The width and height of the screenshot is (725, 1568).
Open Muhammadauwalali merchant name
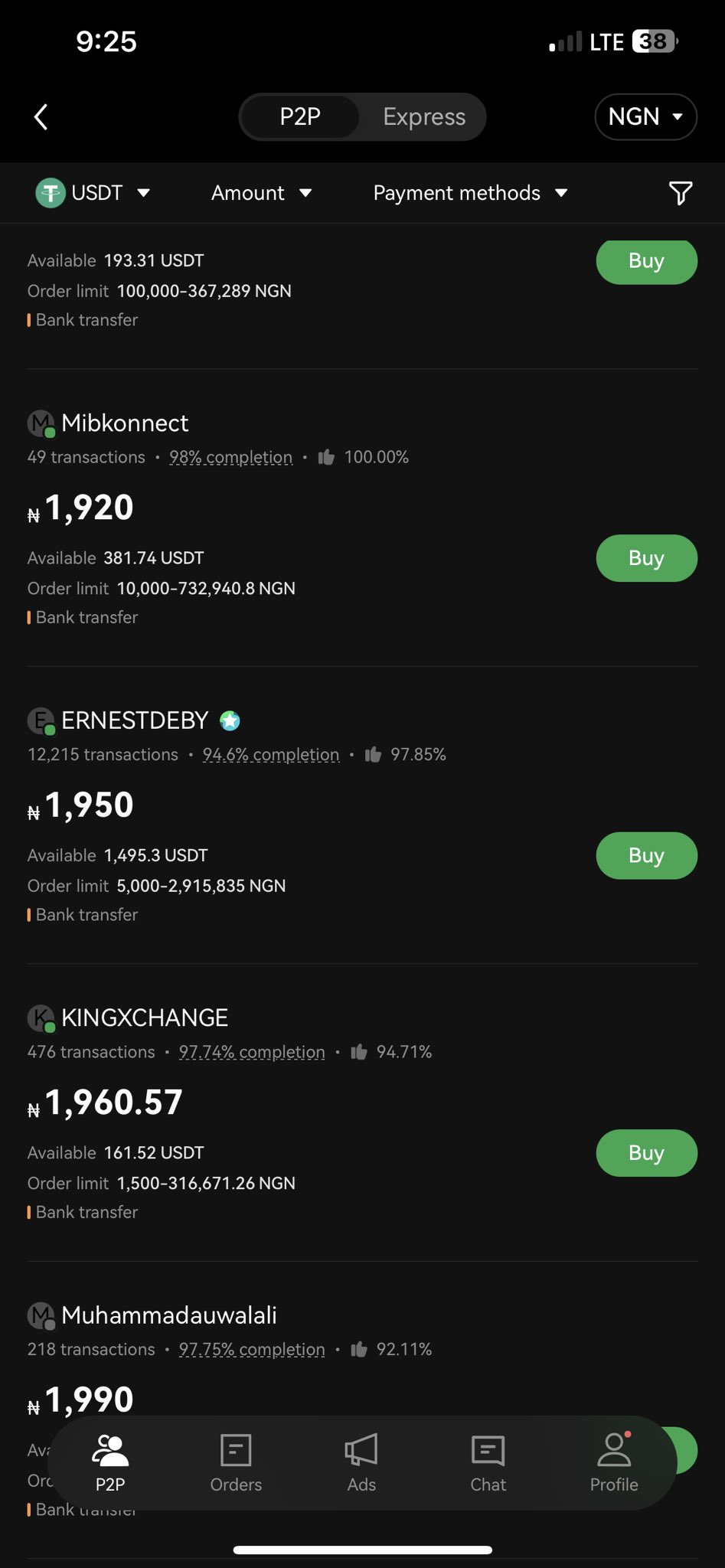[x=169, y=1315]
